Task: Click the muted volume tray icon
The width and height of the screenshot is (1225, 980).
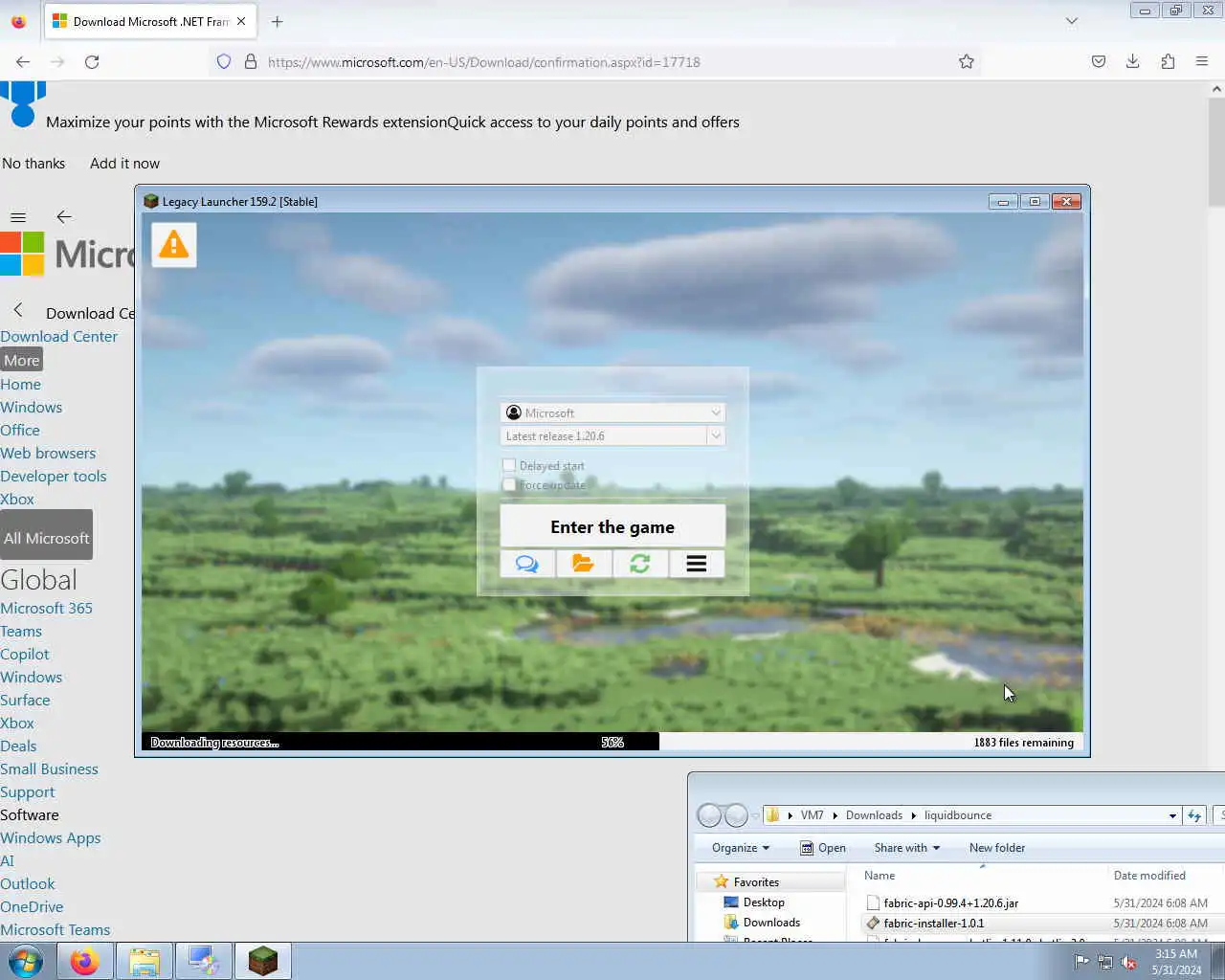Action: click(1129, 962)
